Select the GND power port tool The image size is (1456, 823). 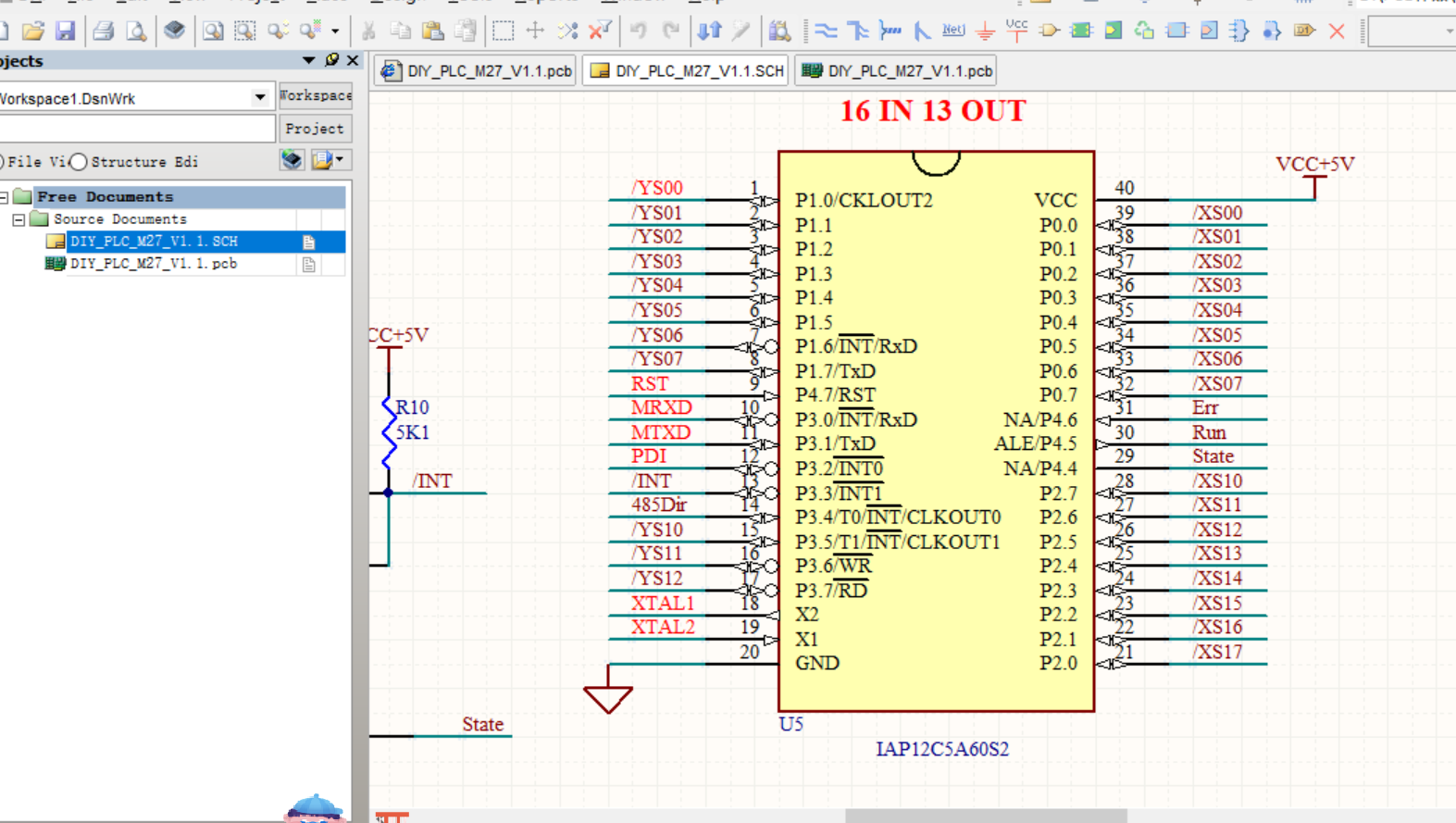coord(986,31)
